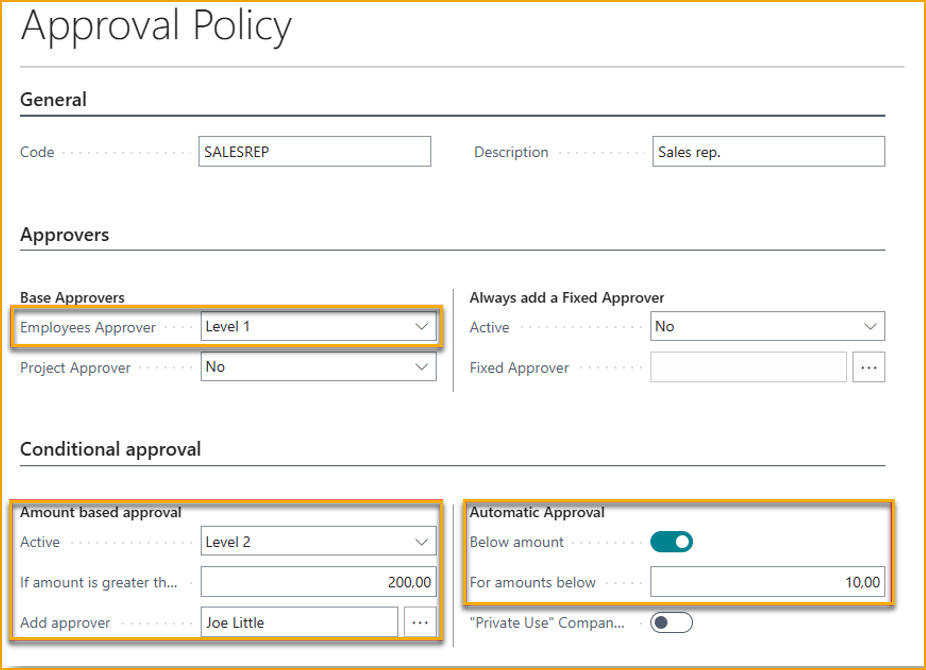Edit the amount greater than 200,00 field

coord(318,582)
